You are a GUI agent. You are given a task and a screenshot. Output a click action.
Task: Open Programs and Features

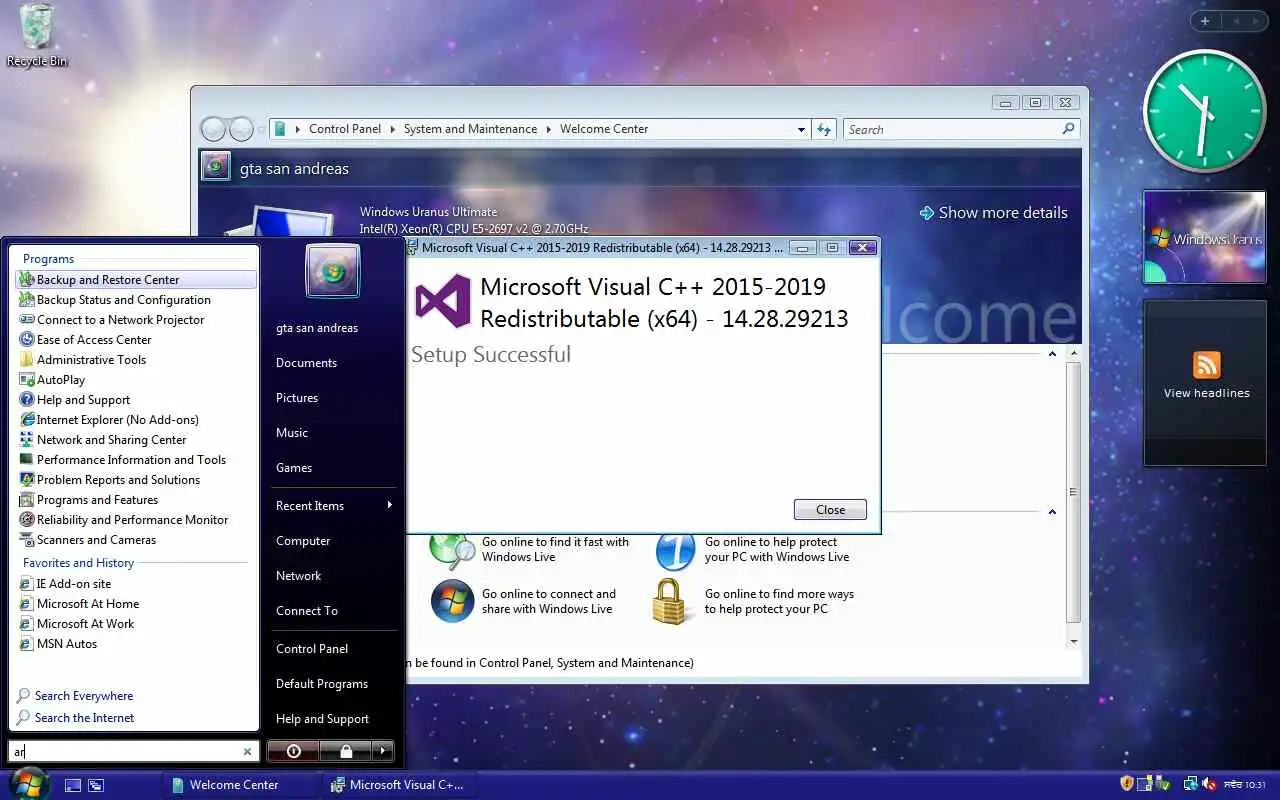click(88, 500)
